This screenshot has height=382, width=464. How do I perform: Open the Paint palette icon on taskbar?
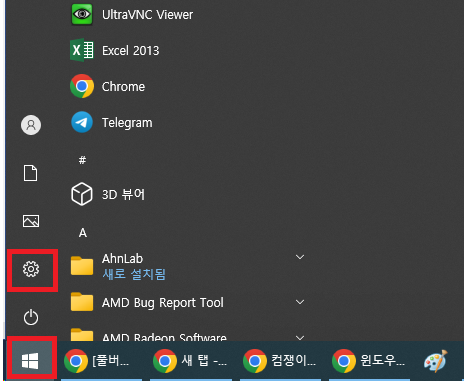[x=435, y=361]
